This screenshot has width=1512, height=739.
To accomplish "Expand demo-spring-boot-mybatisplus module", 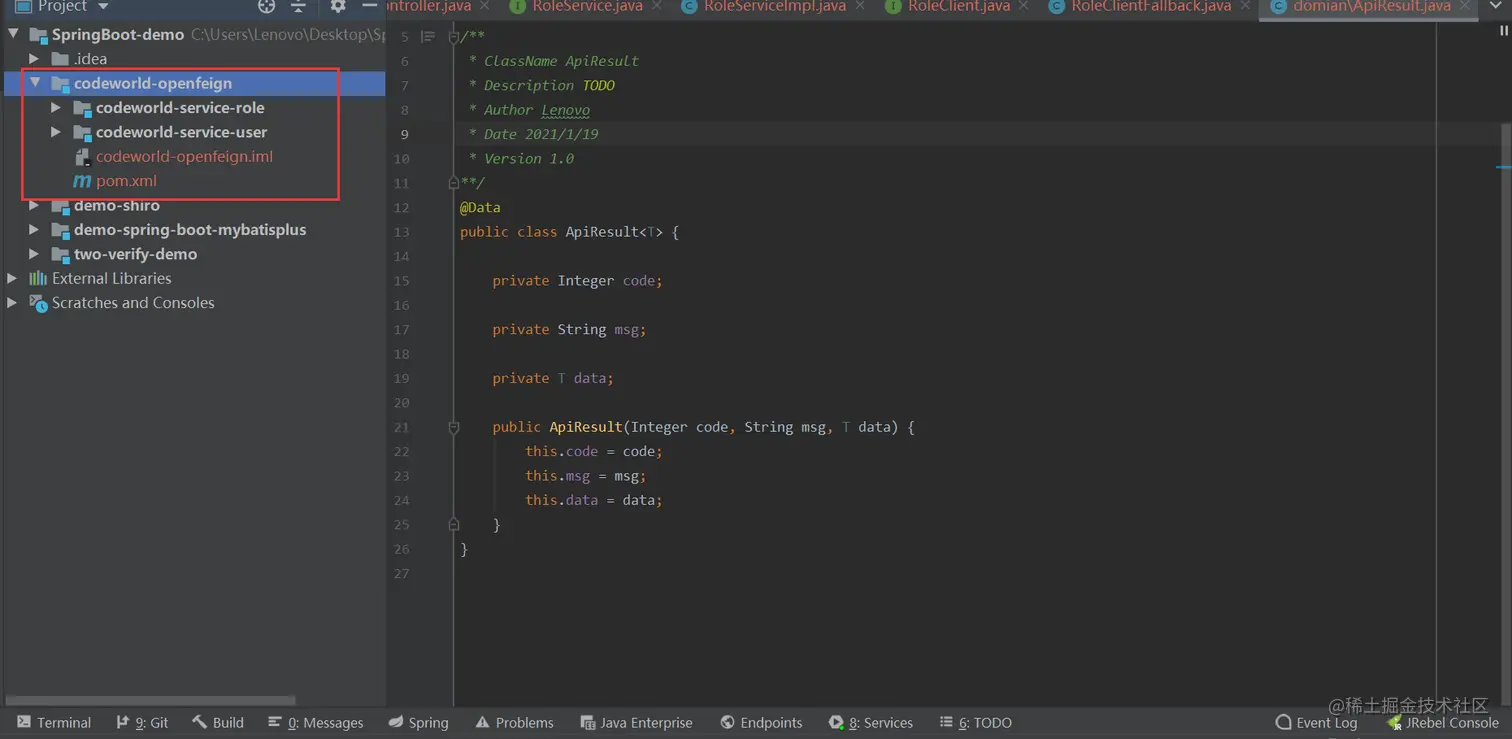I will [34, 229].
